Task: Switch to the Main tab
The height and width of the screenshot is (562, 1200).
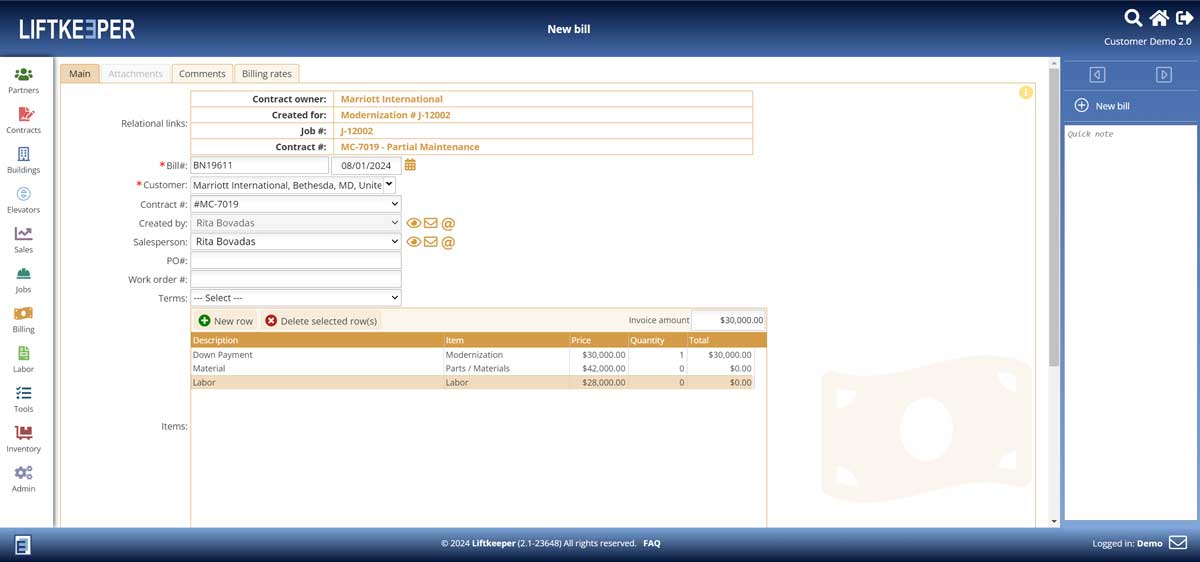Action: point(79,74)
